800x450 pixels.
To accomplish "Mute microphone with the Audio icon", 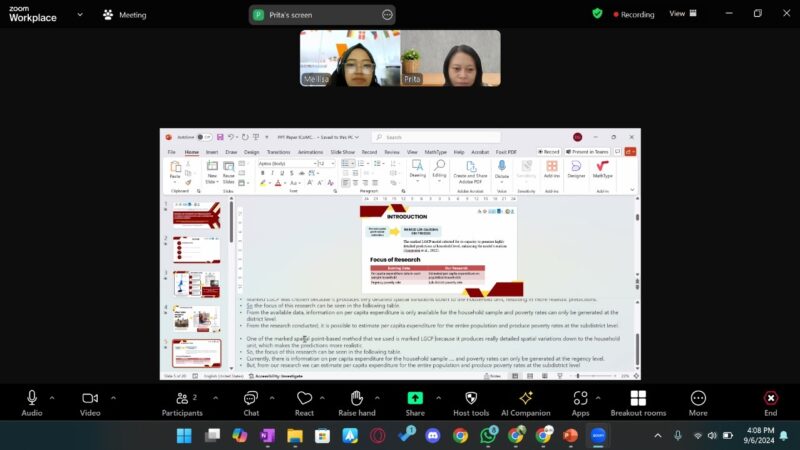I will 32,399.
